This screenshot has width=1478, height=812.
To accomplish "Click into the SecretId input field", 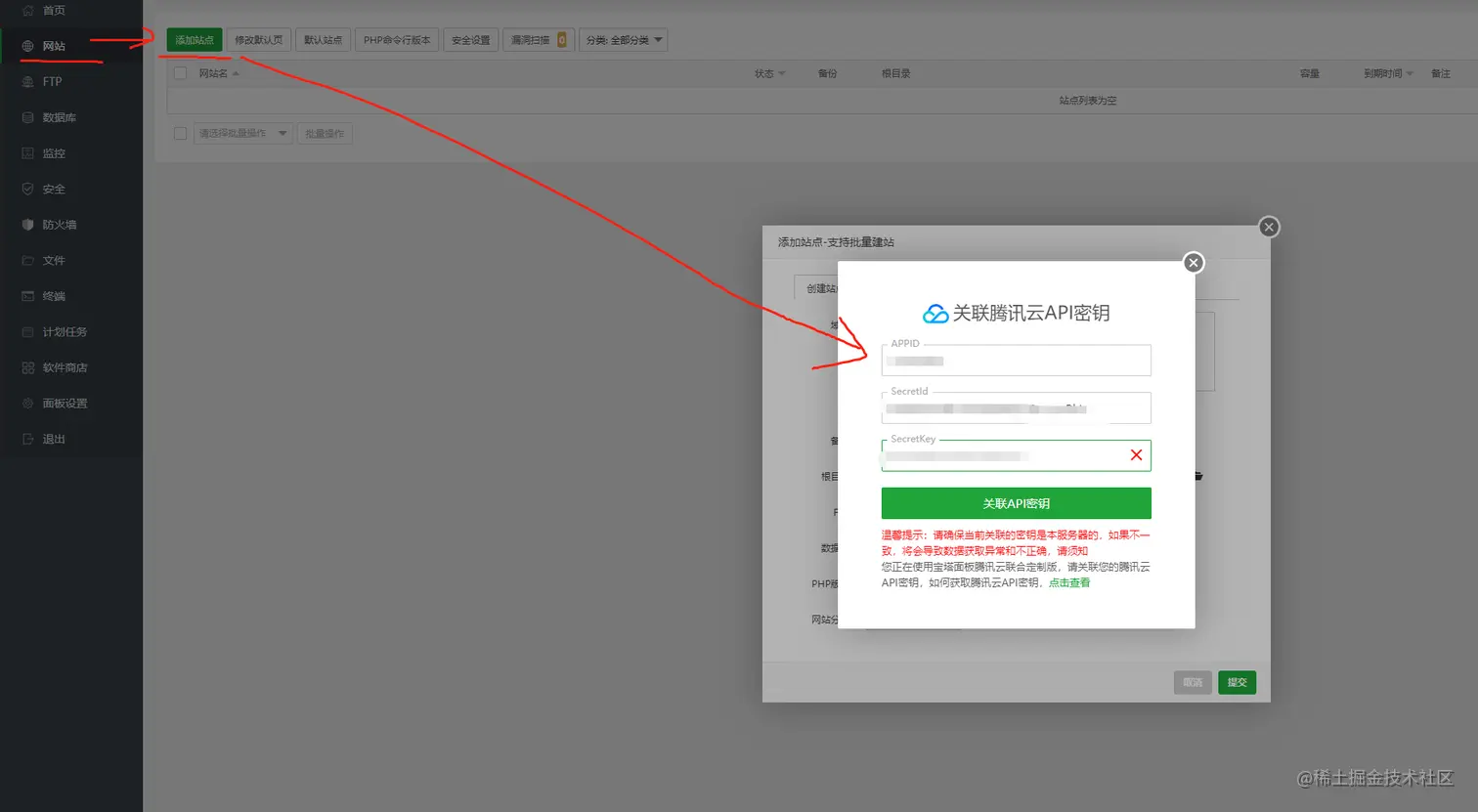I will pos(1017,408).
